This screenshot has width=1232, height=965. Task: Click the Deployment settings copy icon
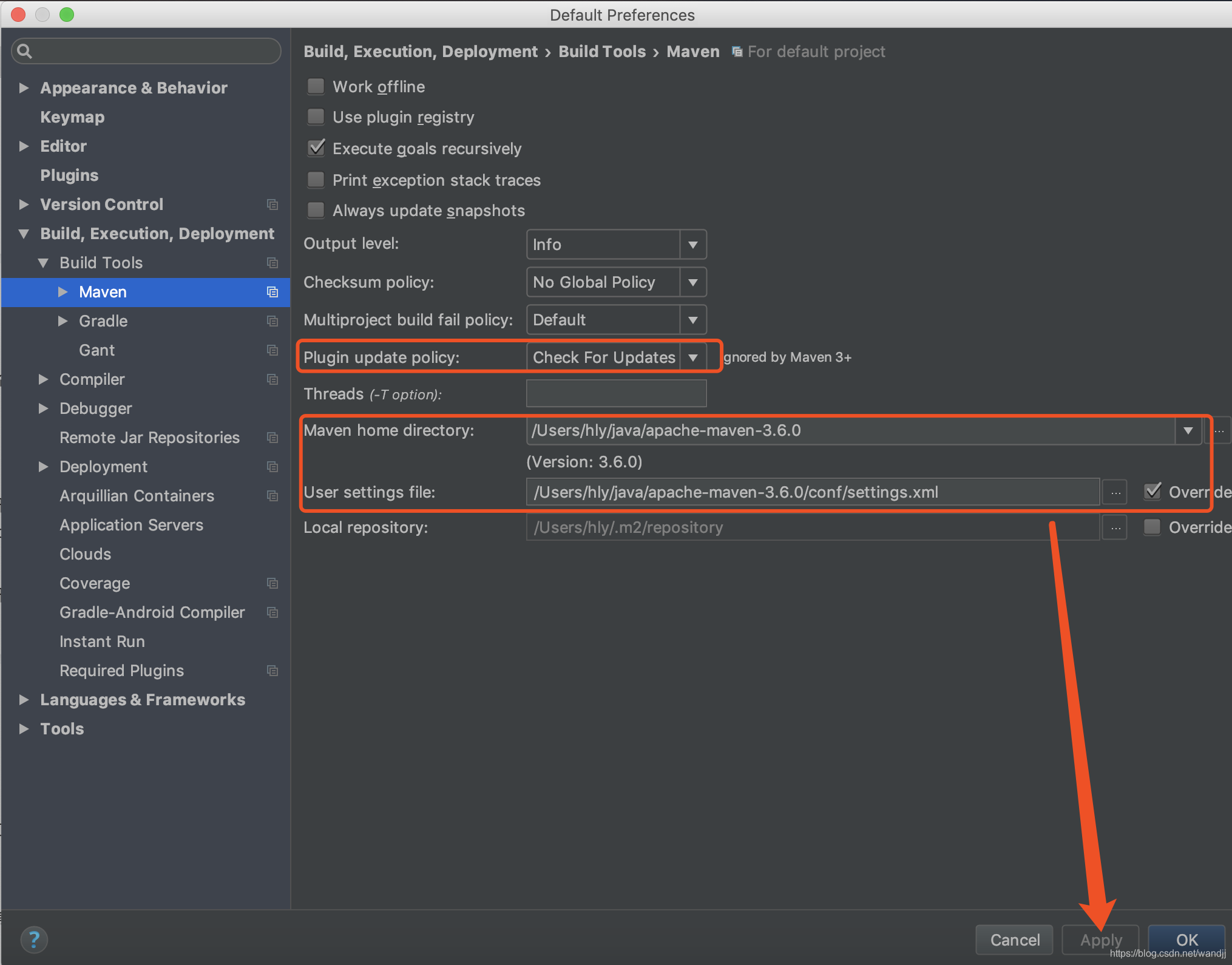(272, 467)
